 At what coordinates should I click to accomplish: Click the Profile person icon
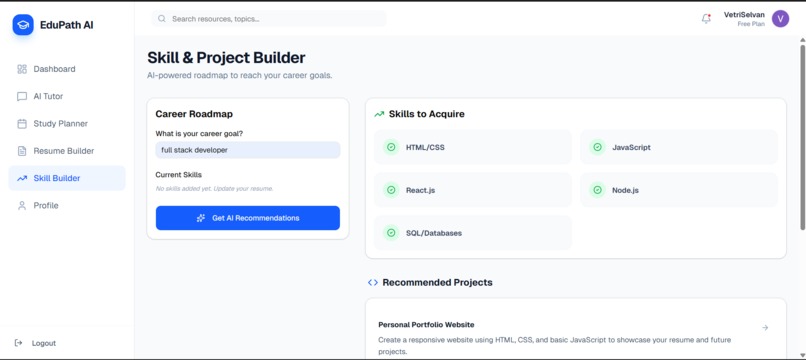22,206
